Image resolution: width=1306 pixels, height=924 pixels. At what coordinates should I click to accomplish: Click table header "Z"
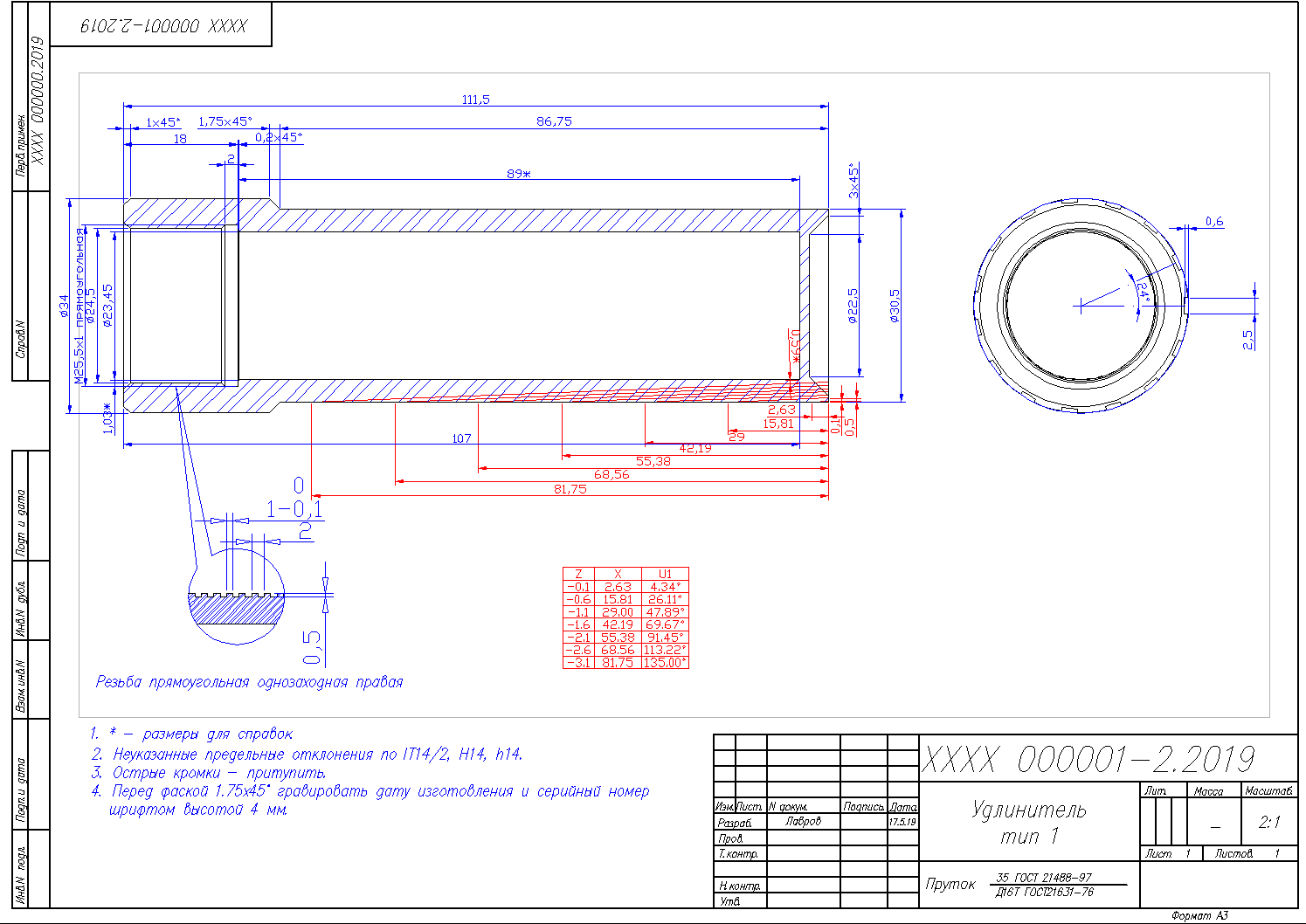578,574
